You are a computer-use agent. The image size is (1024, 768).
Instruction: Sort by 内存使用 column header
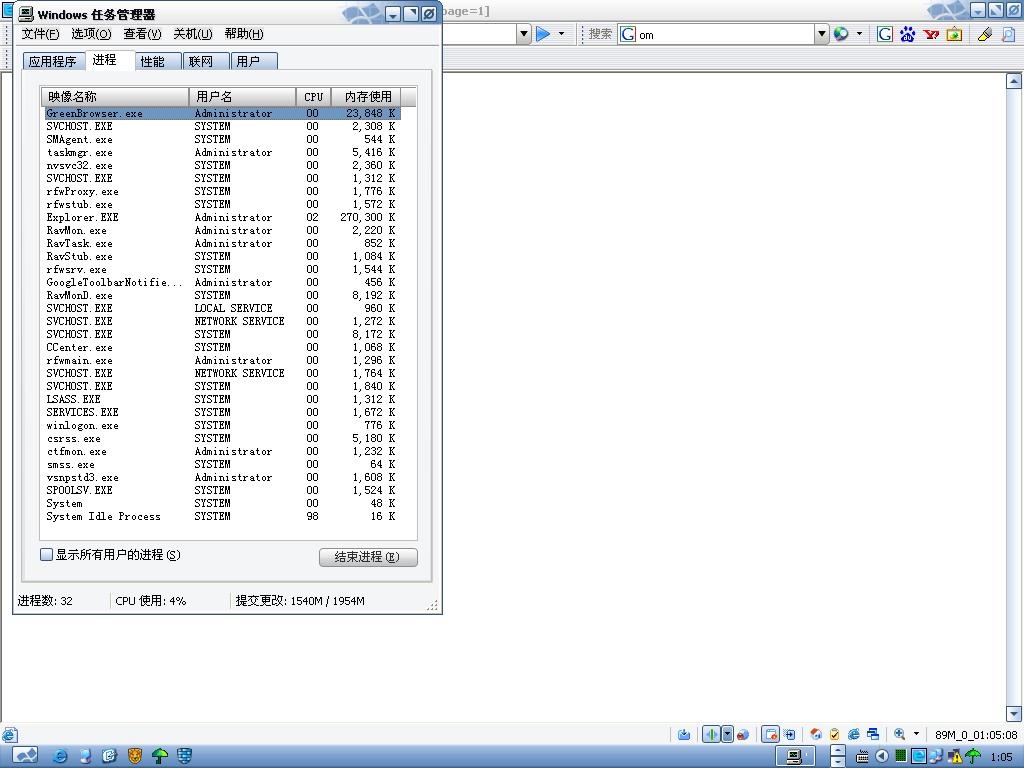point(366,97)
